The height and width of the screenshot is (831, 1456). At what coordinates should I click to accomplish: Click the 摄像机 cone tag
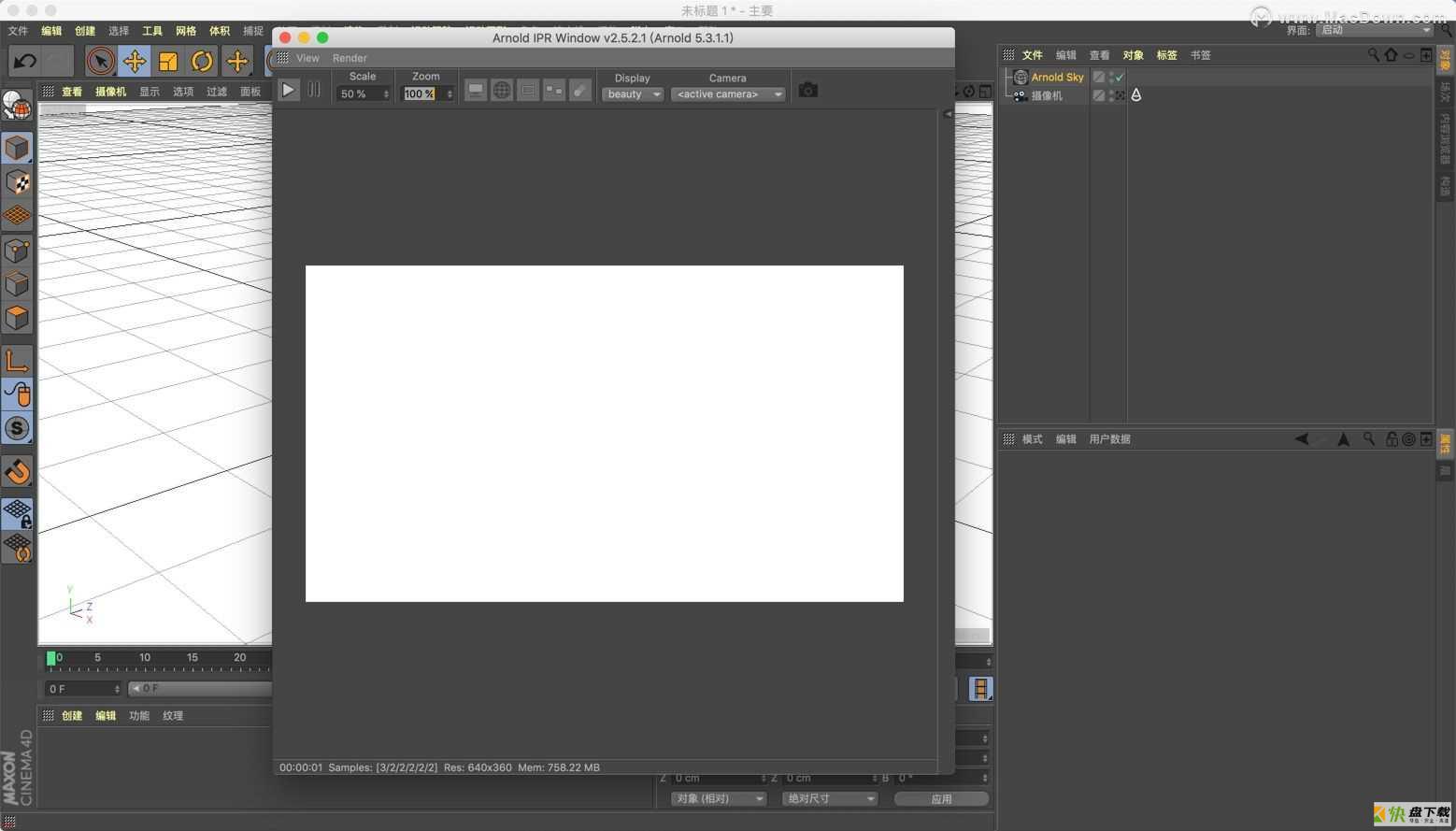pyautogui.click(x=1136, y=95)
